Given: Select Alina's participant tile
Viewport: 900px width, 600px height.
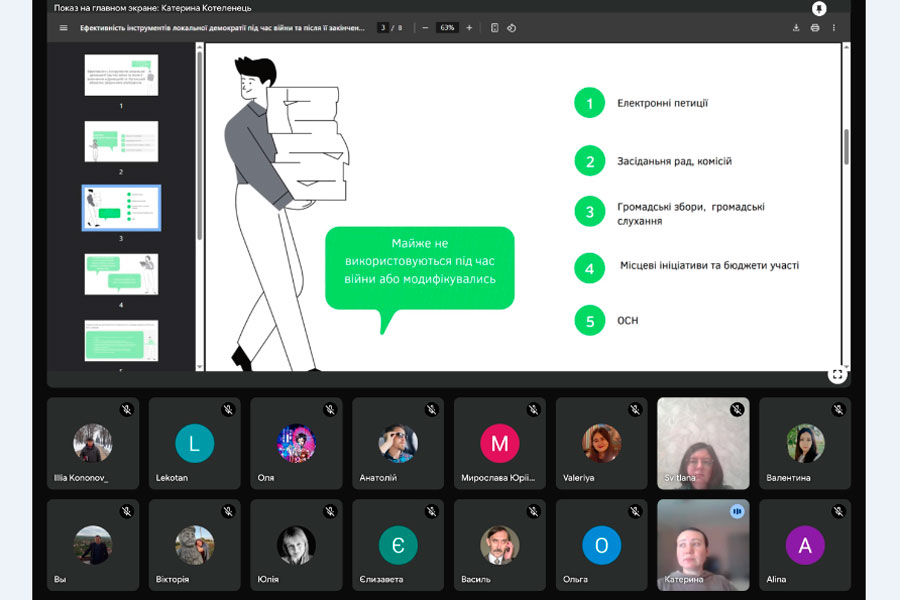Looking at the screenshot, I should point(805,545).
